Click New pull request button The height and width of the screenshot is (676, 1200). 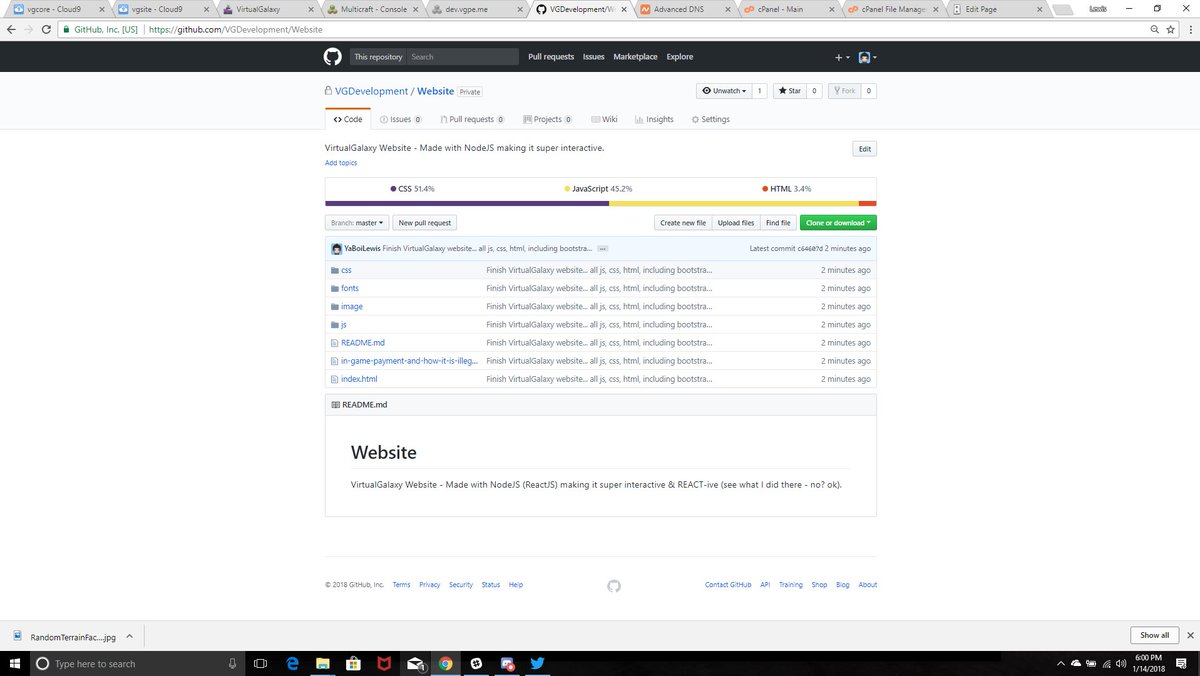pyautogui.click(x=424, y=223)
